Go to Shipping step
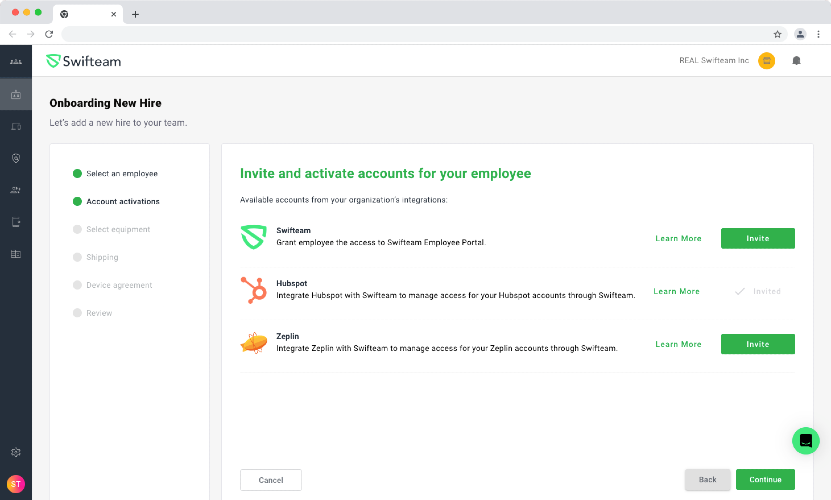This screenshot has height=500, width=831. point(95,257)
